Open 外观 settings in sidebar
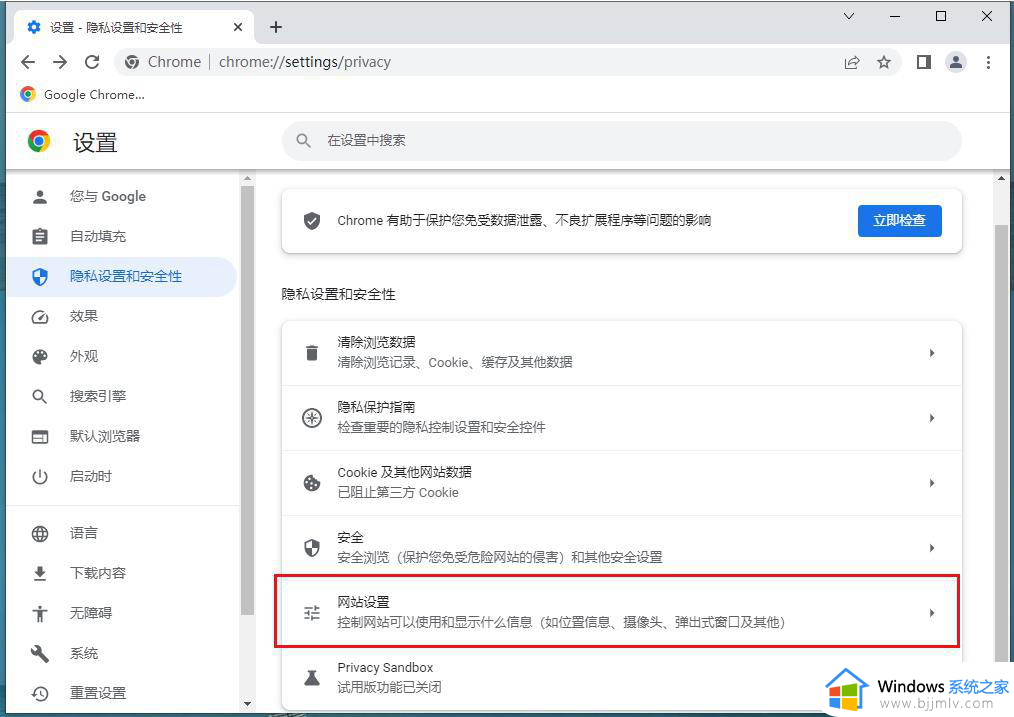 [122, 357]
